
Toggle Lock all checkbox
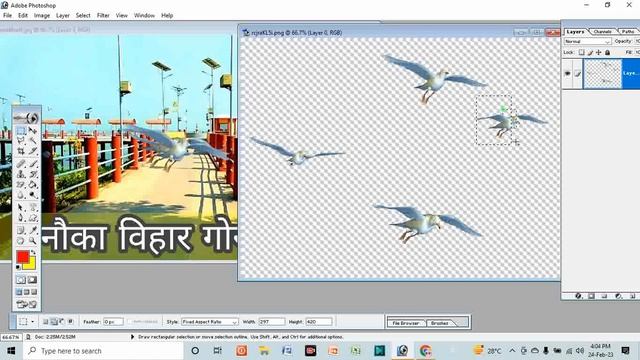pyautogui.click(x=608, y=53)
